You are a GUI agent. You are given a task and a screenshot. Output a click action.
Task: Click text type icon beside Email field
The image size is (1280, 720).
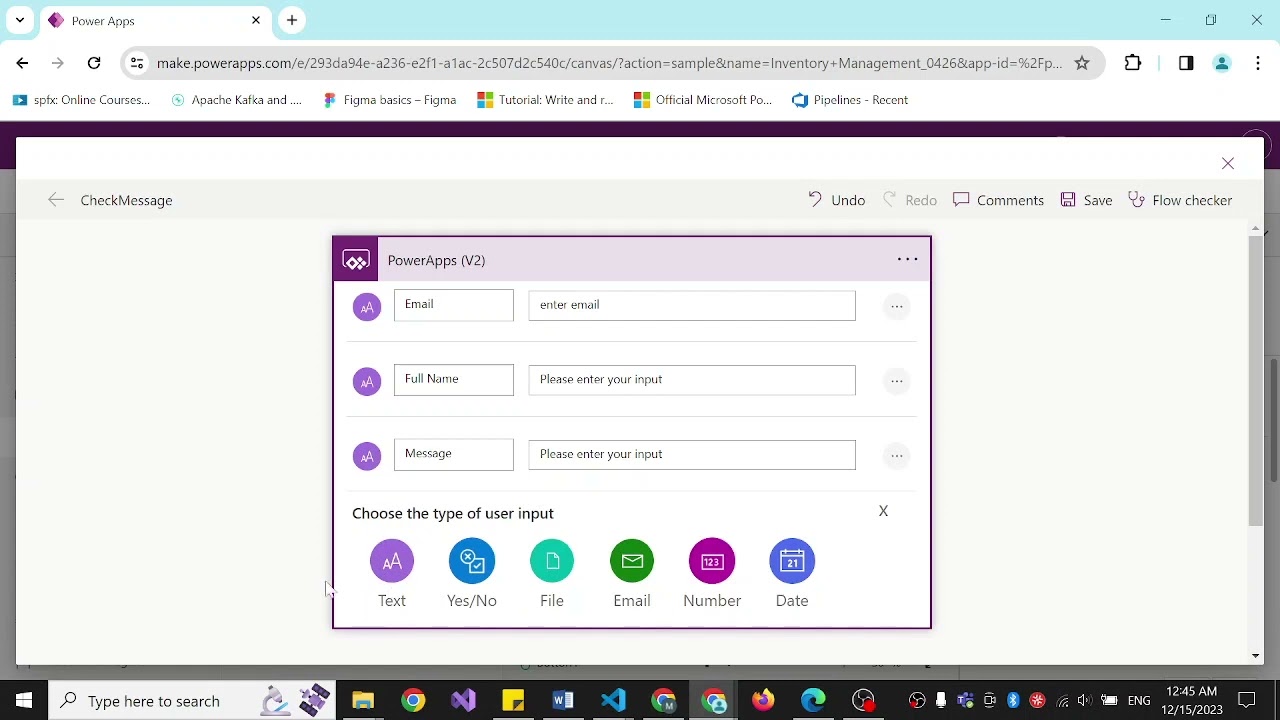367,307
